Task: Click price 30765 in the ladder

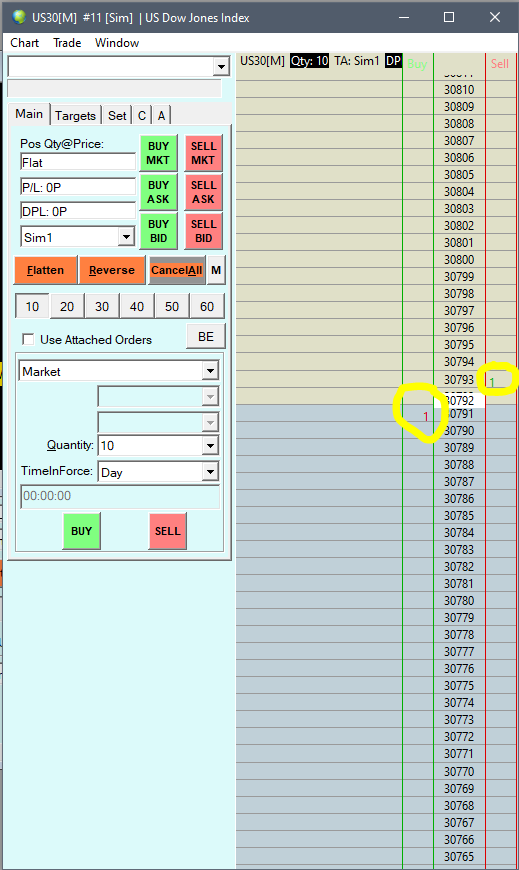Action: [x=459, y=856]
